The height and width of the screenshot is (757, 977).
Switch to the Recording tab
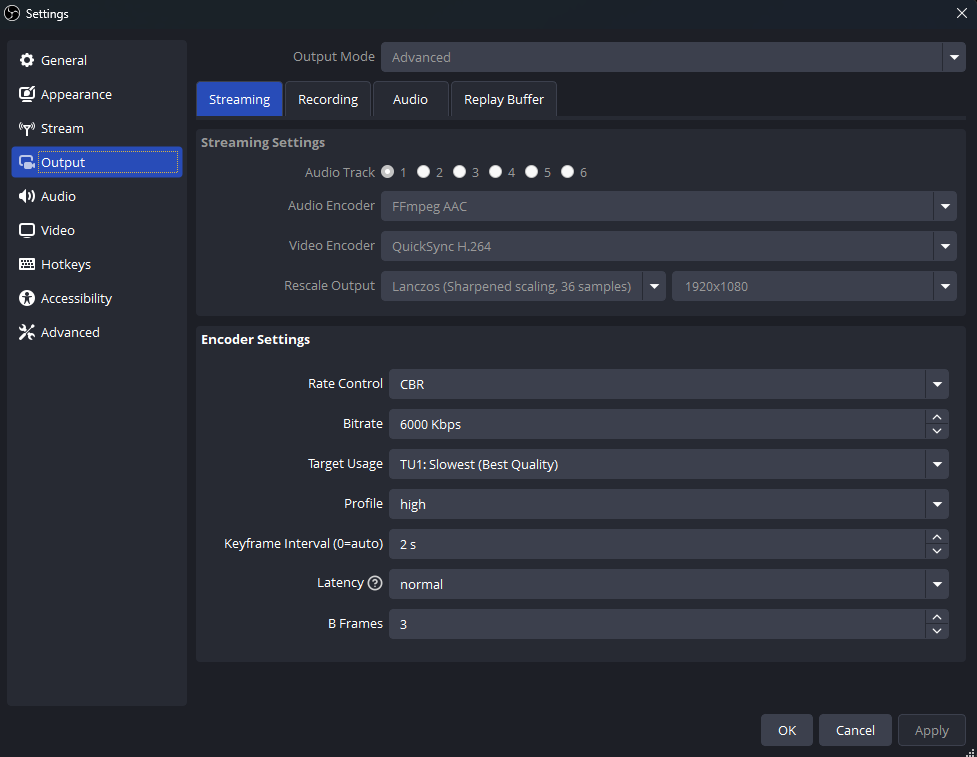(x=328, y=99)
